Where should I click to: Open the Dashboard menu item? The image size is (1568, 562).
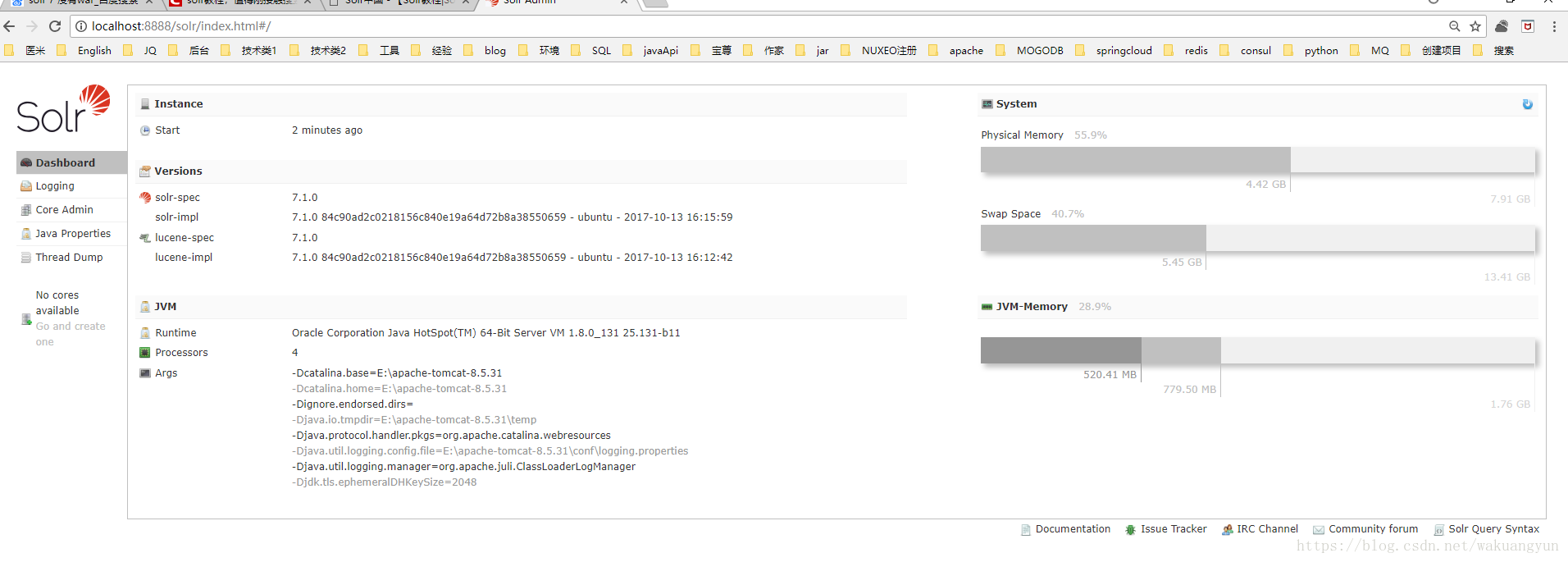click(71, 162)
